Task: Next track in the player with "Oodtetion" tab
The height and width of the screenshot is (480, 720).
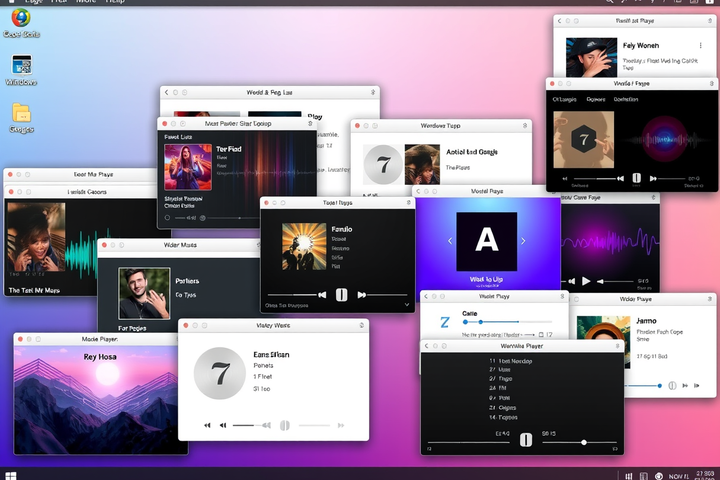Action: coord(653,178)
